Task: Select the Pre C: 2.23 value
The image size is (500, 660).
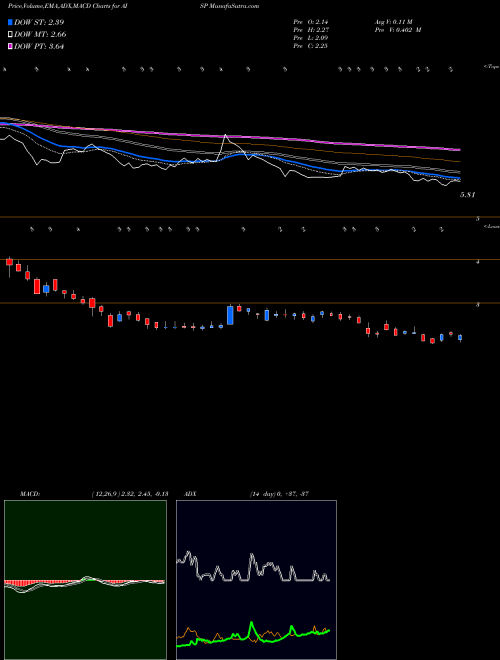Action: 311,46
